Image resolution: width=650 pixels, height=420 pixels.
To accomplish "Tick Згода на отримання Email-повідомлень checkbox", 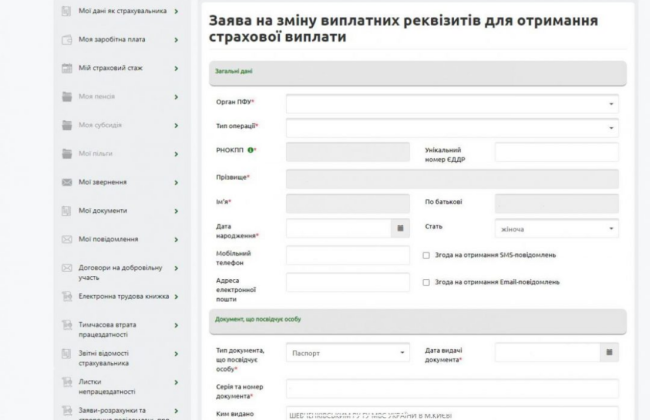I will 426,282.
